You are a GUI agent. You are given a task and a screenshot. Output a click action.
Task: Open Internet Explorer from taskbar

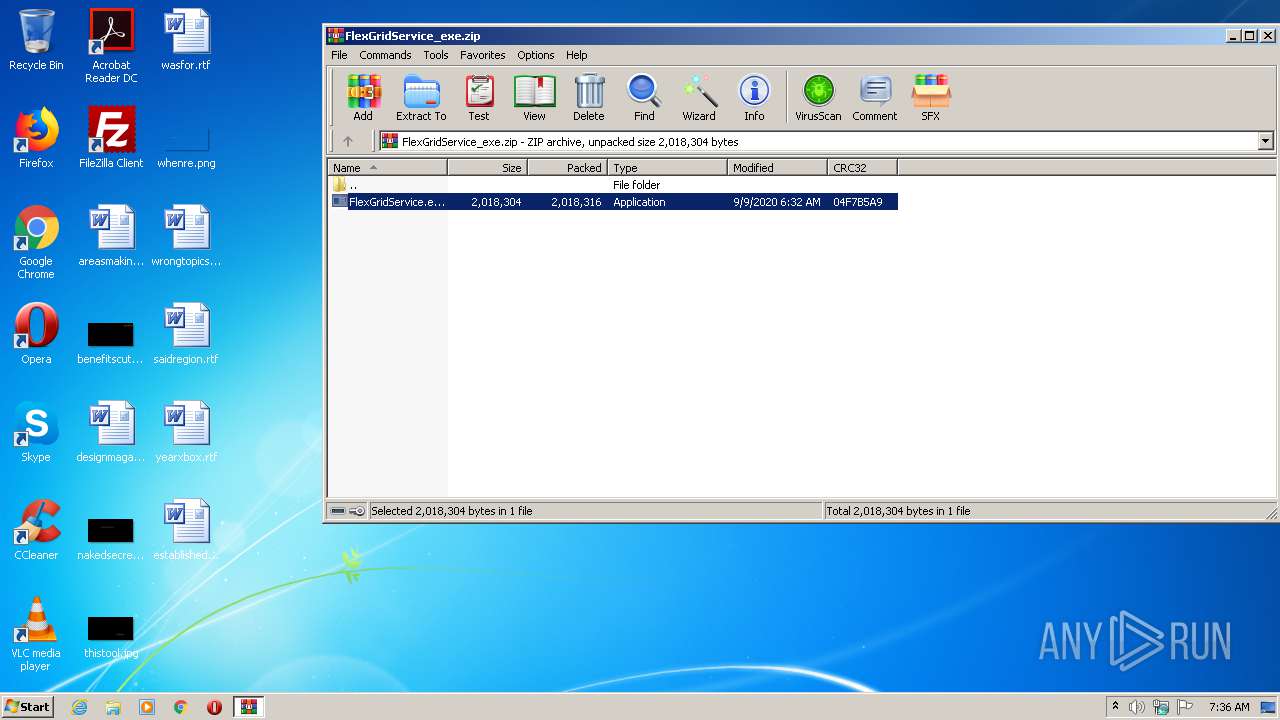(x=79, y=707)
